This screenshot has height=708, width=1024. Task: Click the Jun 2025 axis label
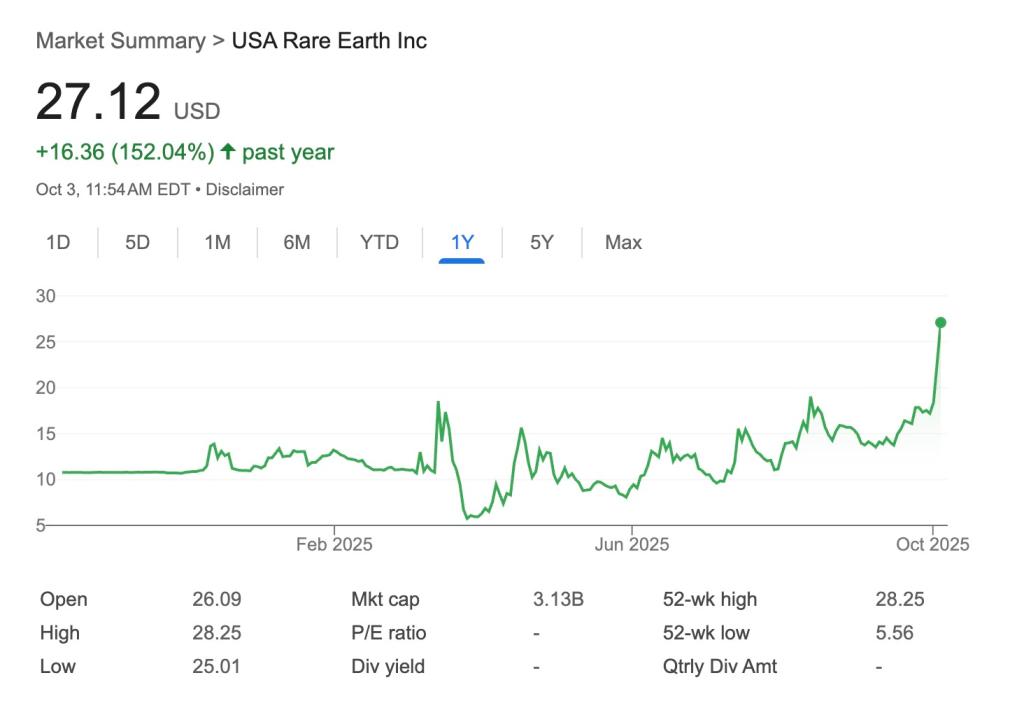pyautogui.click(x=632, y=545)
